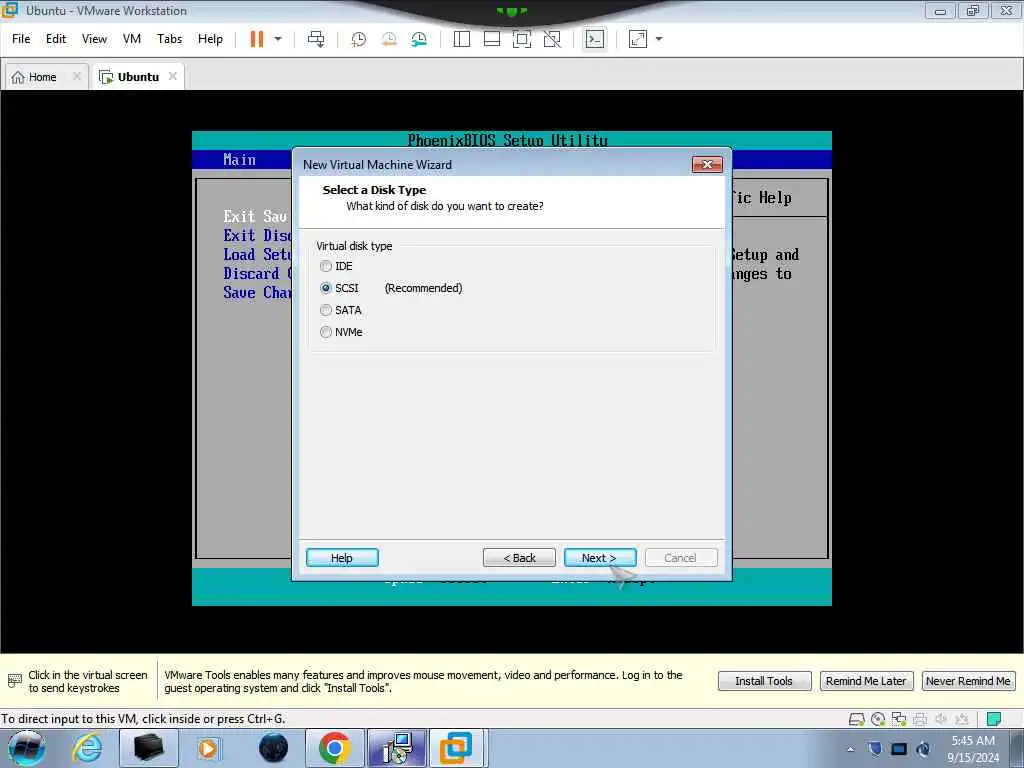Click the Never Remind Me button
This screenshot has height=768, width=1024.
coord(968,681)
